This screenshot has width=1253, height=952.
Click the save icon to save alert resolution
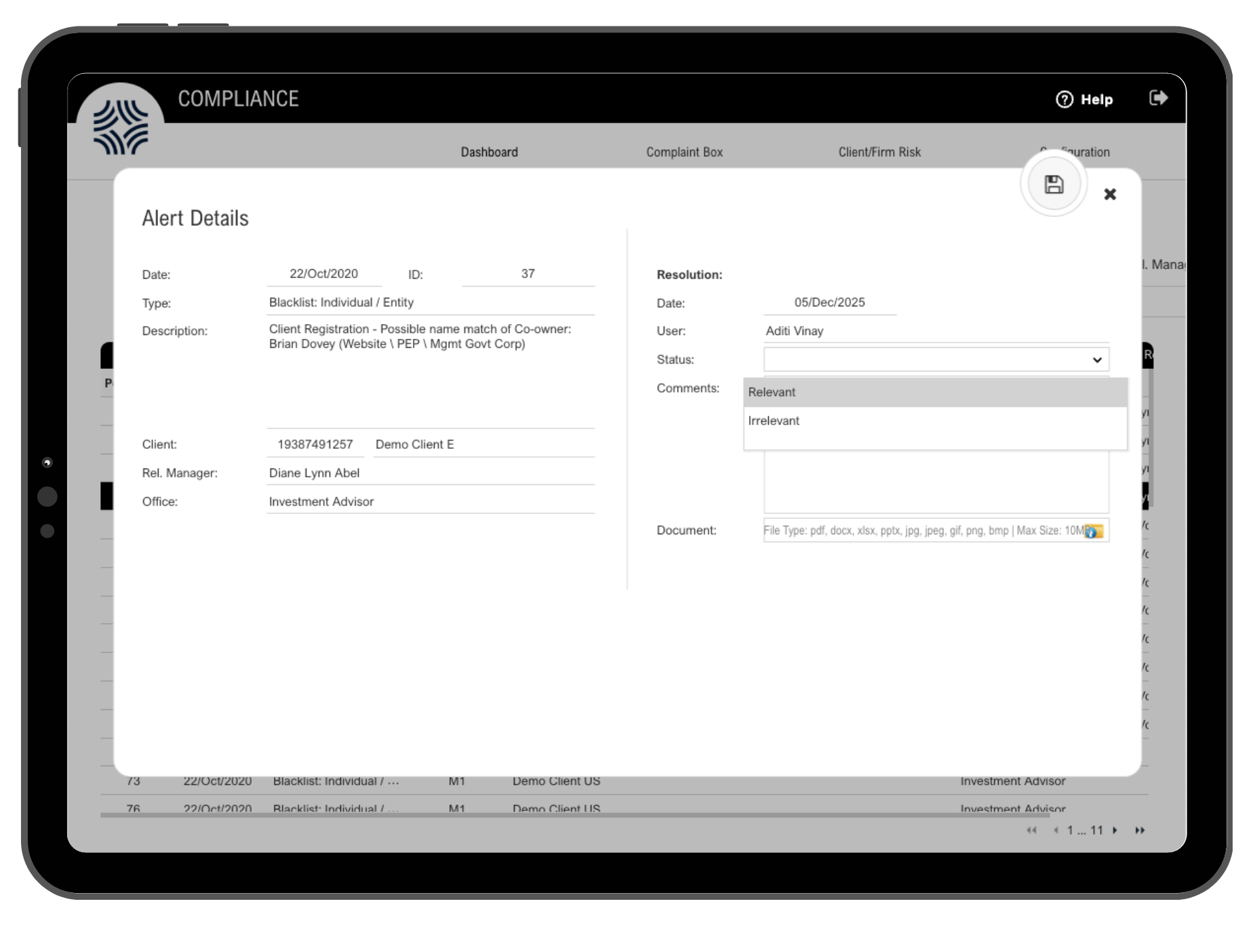[x=1054, y=184]
